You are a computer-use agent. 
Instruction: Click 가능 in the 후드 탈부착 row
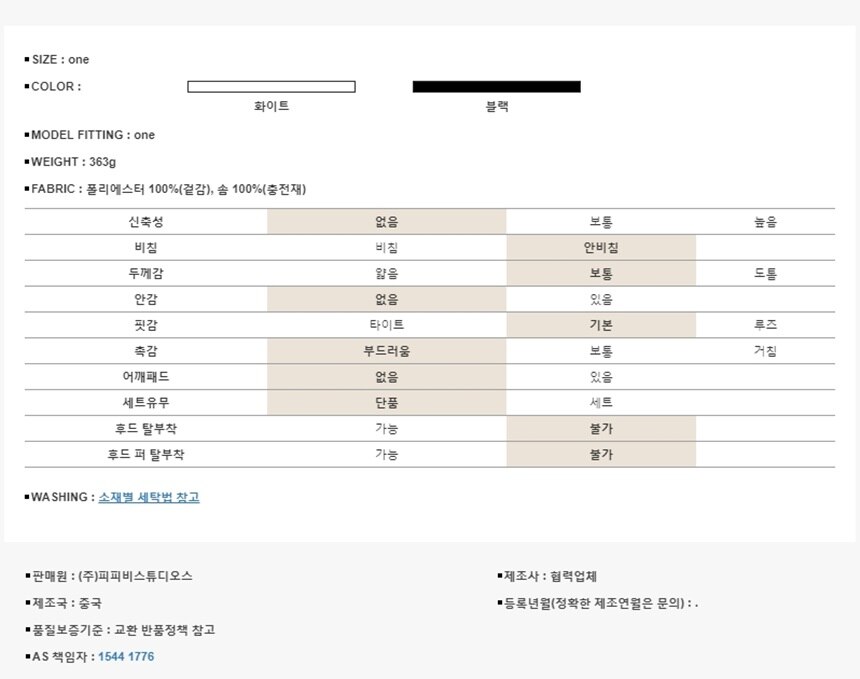tap(386, 429)
